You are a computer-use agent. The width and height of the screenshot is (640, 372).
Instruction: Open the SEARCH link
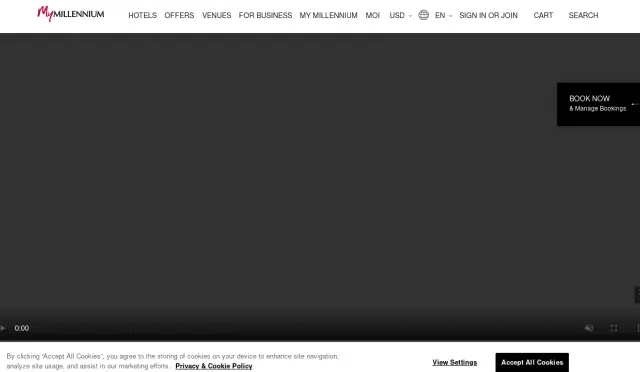pos(583,16)
